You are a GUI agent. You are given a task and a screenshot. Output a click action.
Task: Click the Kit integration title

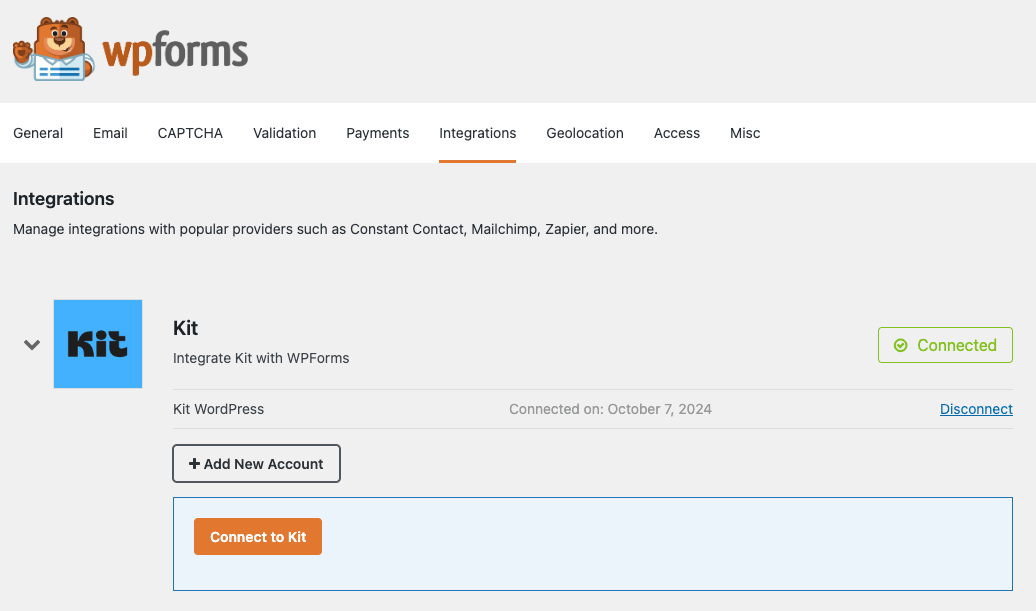(x=185, y=328)
